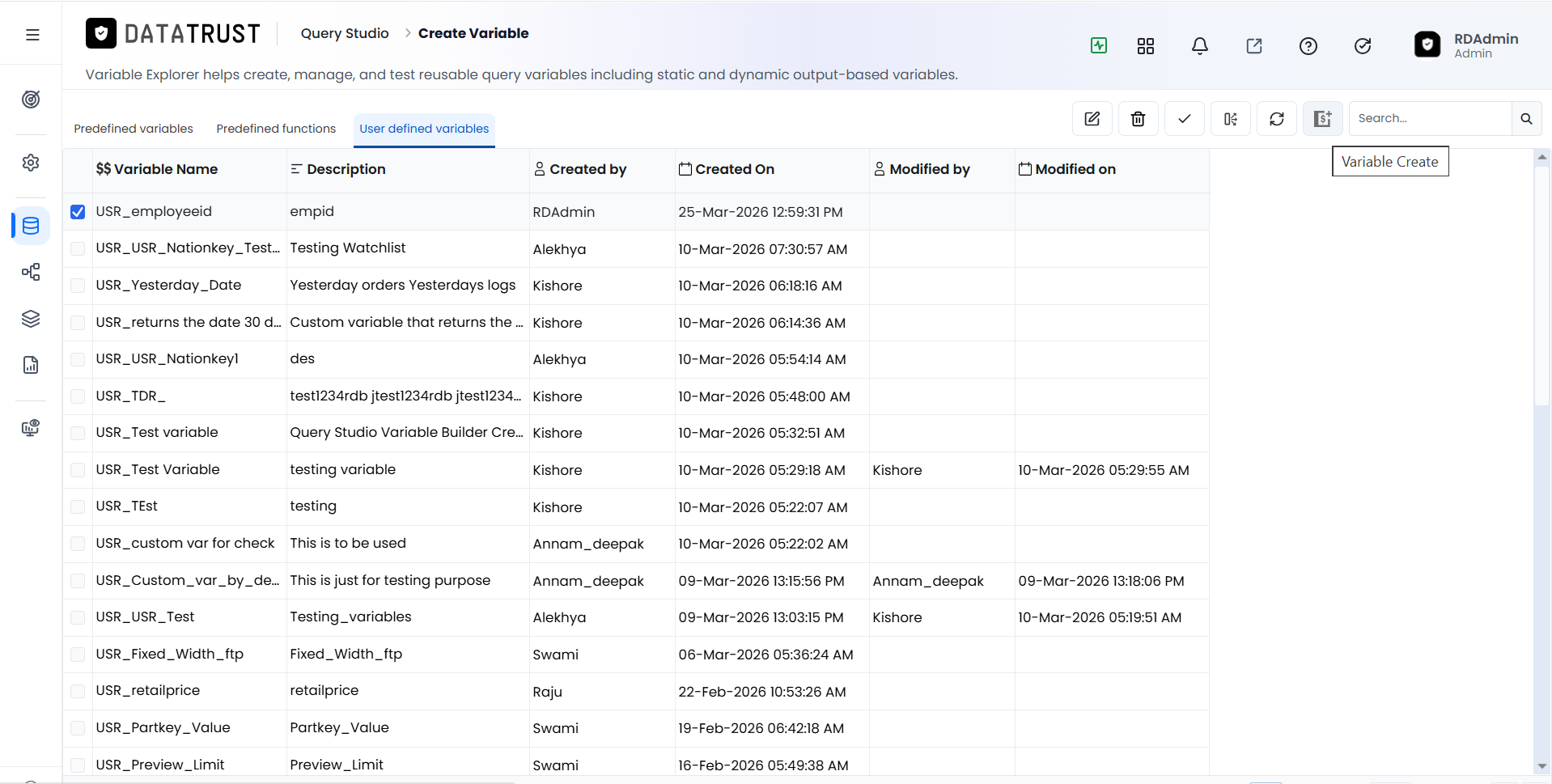Uncheck the USR_employeeid row checkbox
The height and width of the screenshot is (784, 1552).
pyautogui.click(x=78, y=212)
